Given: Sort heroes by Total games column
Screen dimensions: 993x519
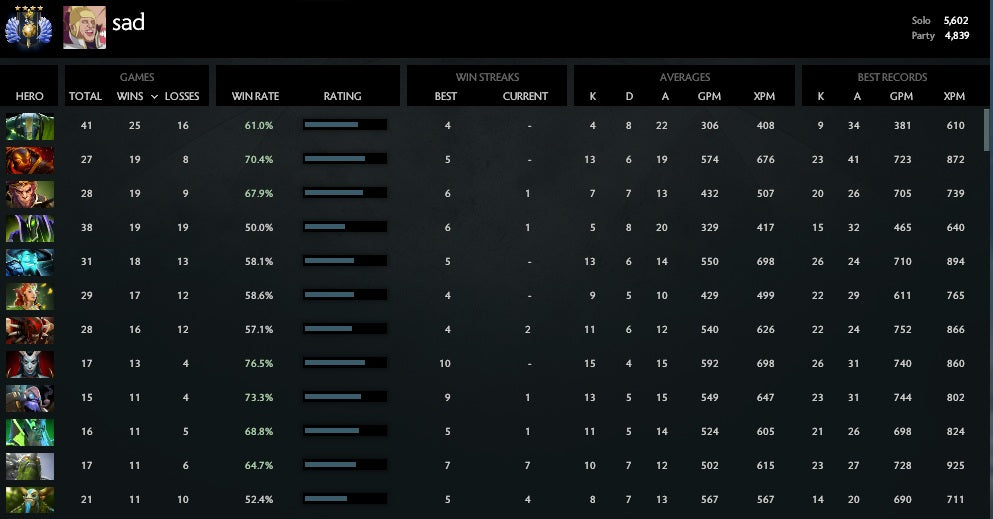Looking at the screenshot, I should 85,97.
